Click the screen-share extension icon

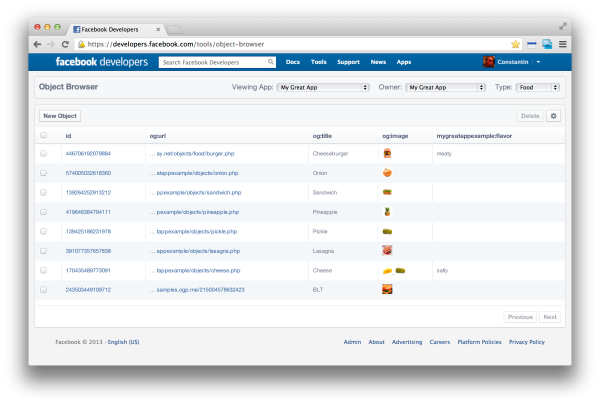(x=547, y=44)
